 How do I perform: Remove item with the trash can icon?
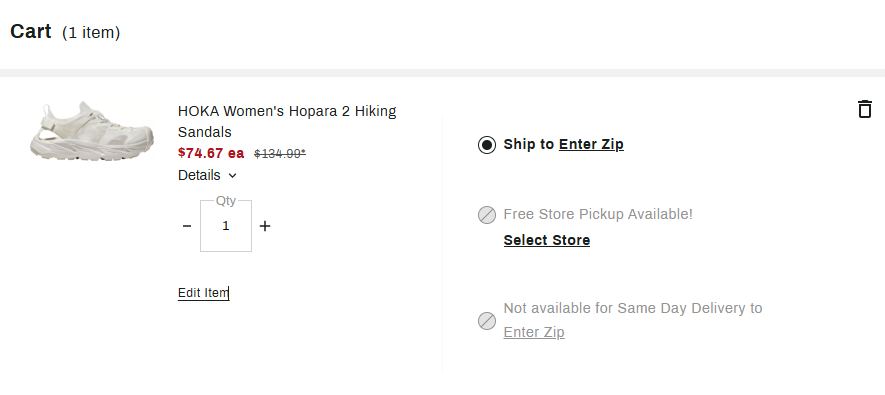(865, 109)
